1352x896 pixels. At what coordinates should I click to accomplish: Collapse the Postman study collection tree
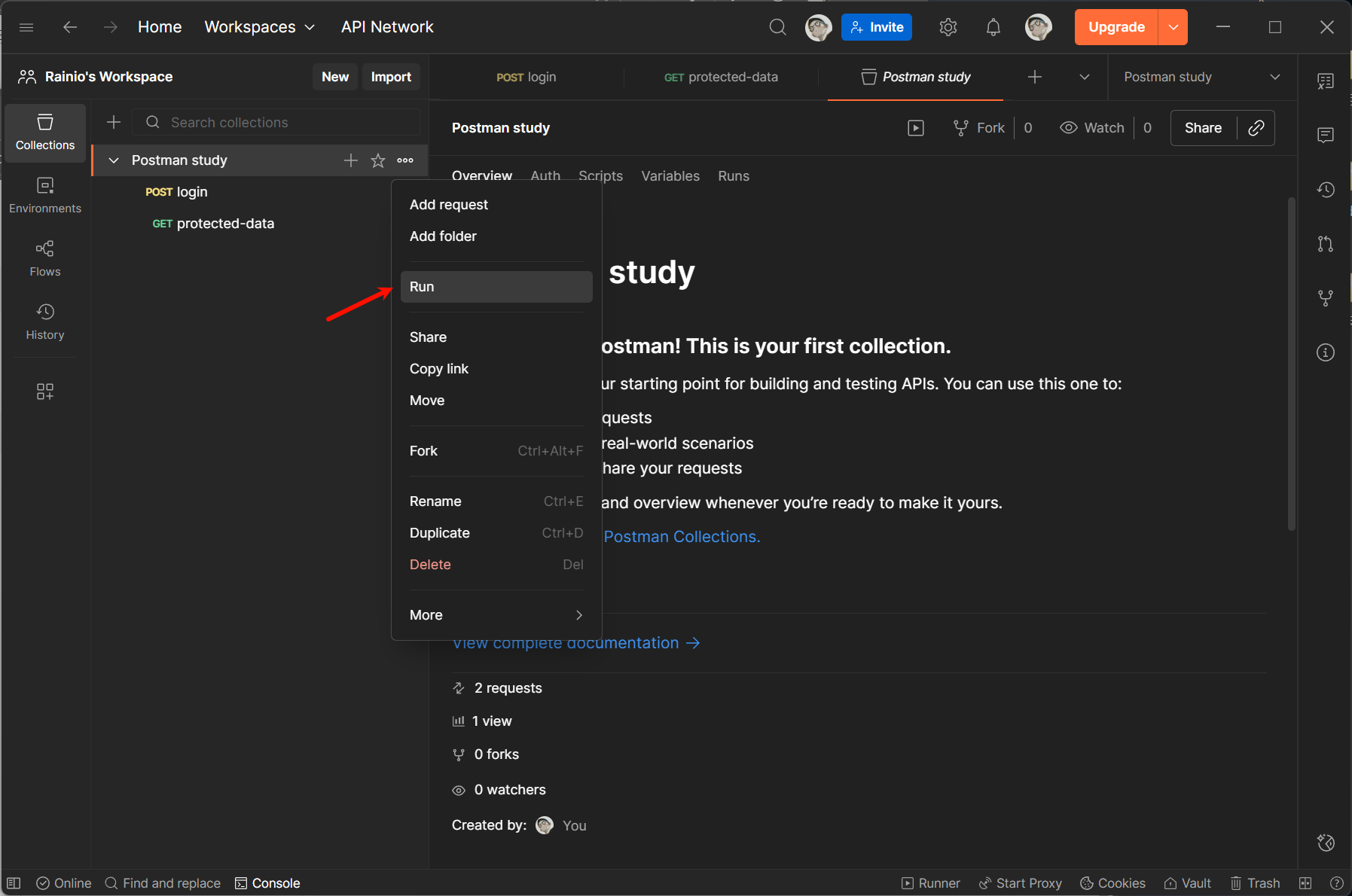tap(114, 160)
